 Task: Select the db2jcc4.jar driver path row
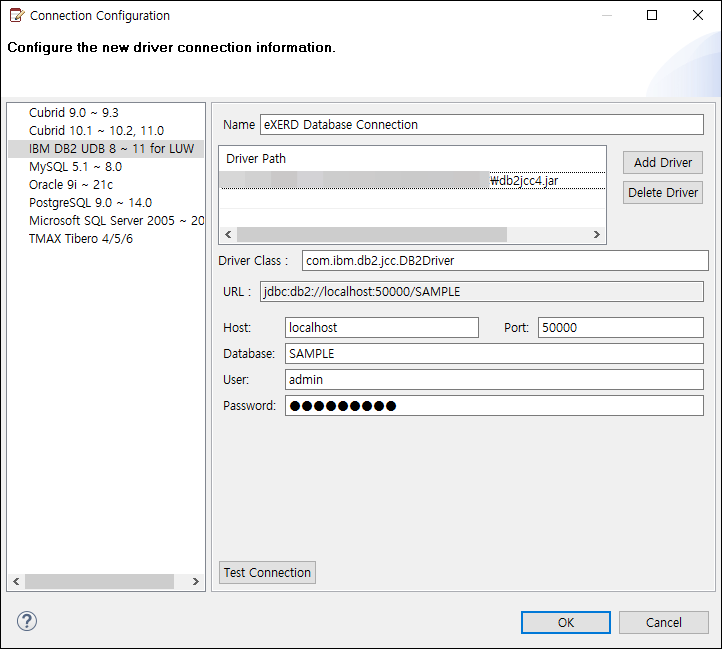(413, 181)
